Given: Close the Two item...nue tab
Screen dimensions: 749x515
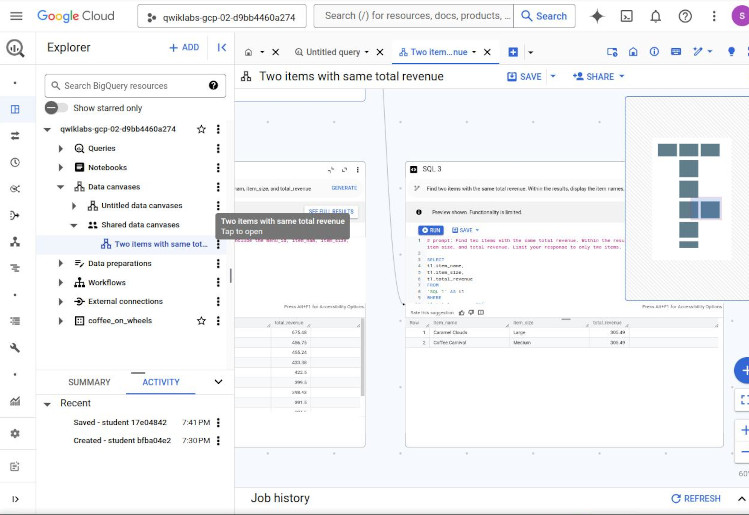Looking at the screenshot, I should click(x=487, y=52).
